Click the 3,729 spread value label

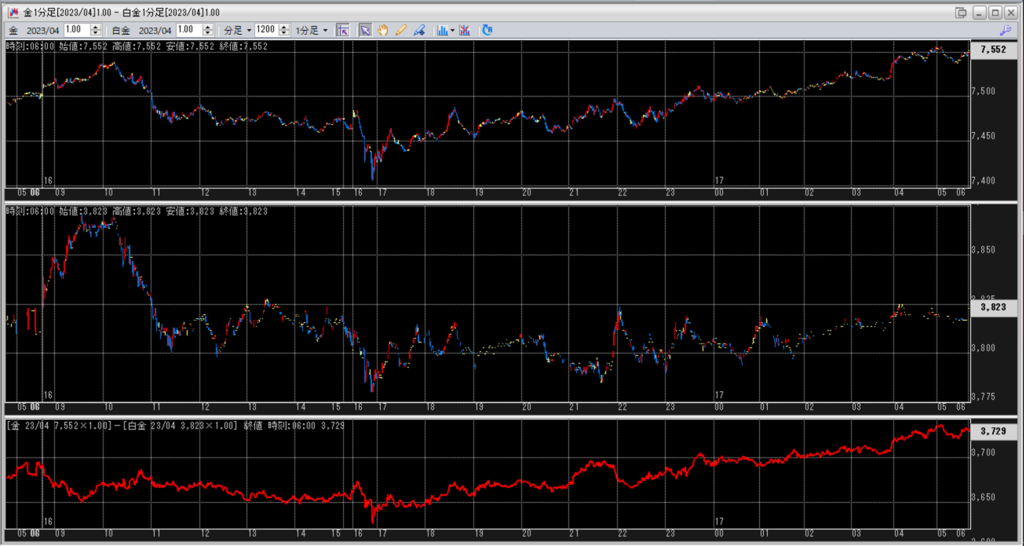(x=994, y=431)
